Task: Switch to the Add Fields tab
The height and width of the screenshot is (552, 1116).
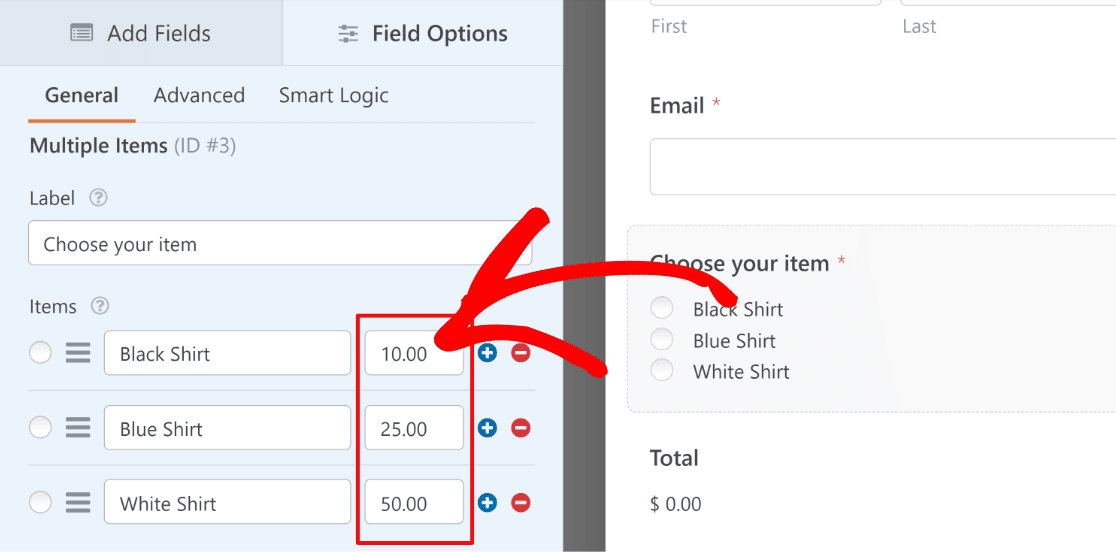Action: point(141,33)
